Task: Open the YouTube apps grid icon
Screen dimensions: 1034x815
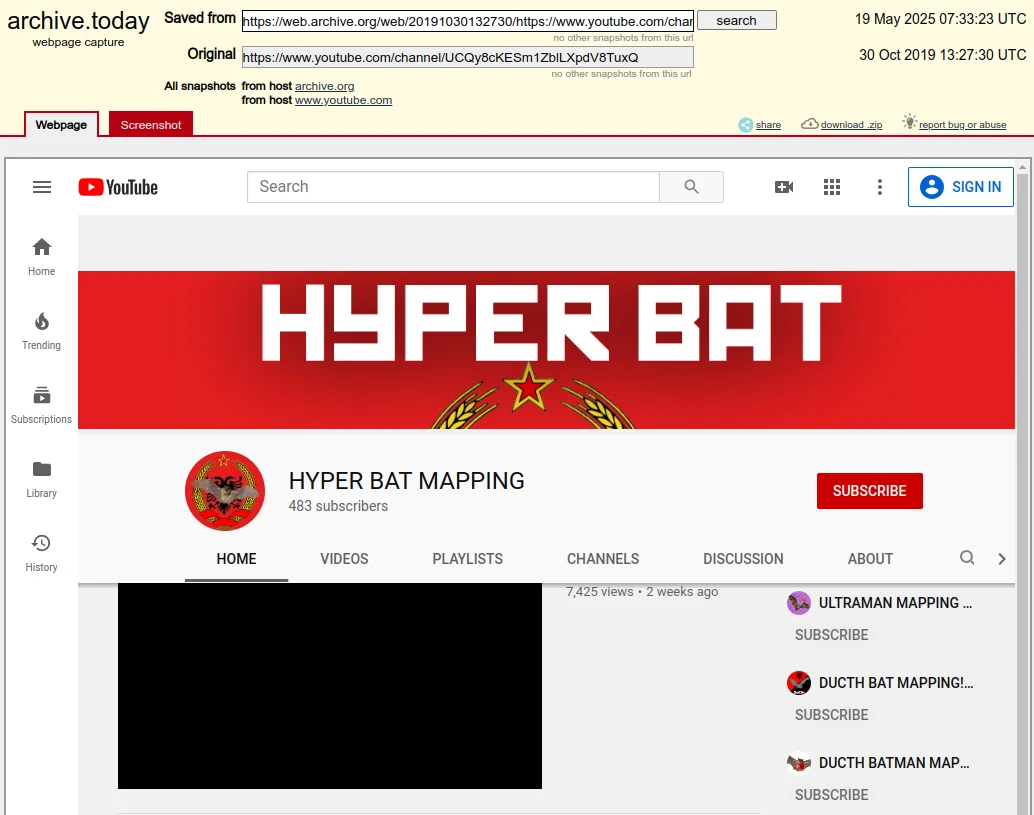Action: tap(832, 187)
